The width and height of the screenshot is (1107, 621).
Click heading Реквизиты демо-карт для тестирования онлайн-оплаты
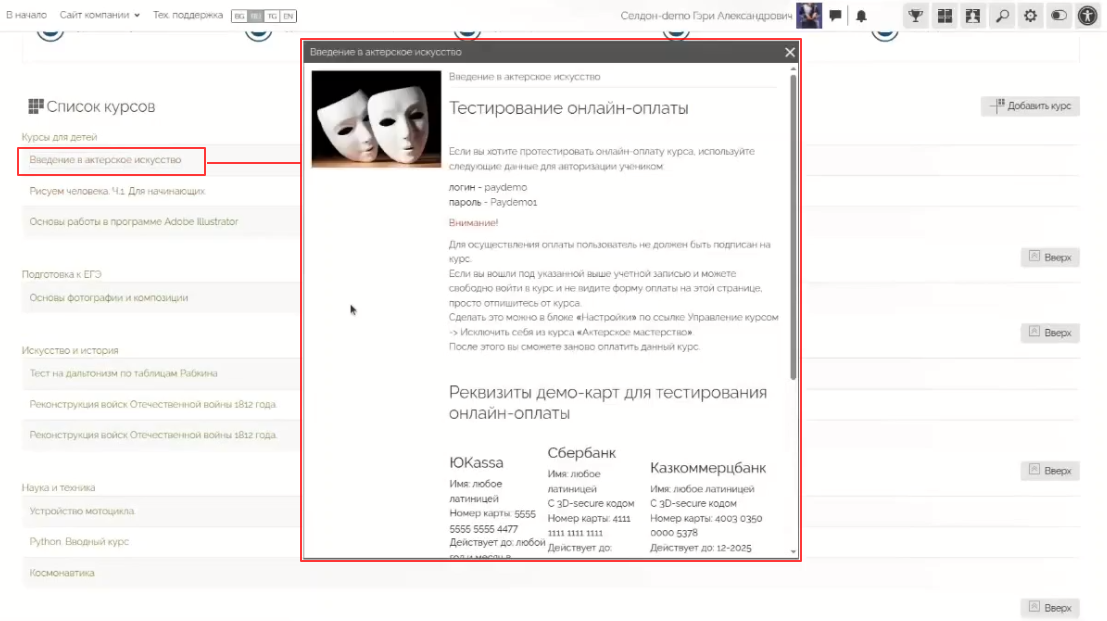click(x=608, y=402)
